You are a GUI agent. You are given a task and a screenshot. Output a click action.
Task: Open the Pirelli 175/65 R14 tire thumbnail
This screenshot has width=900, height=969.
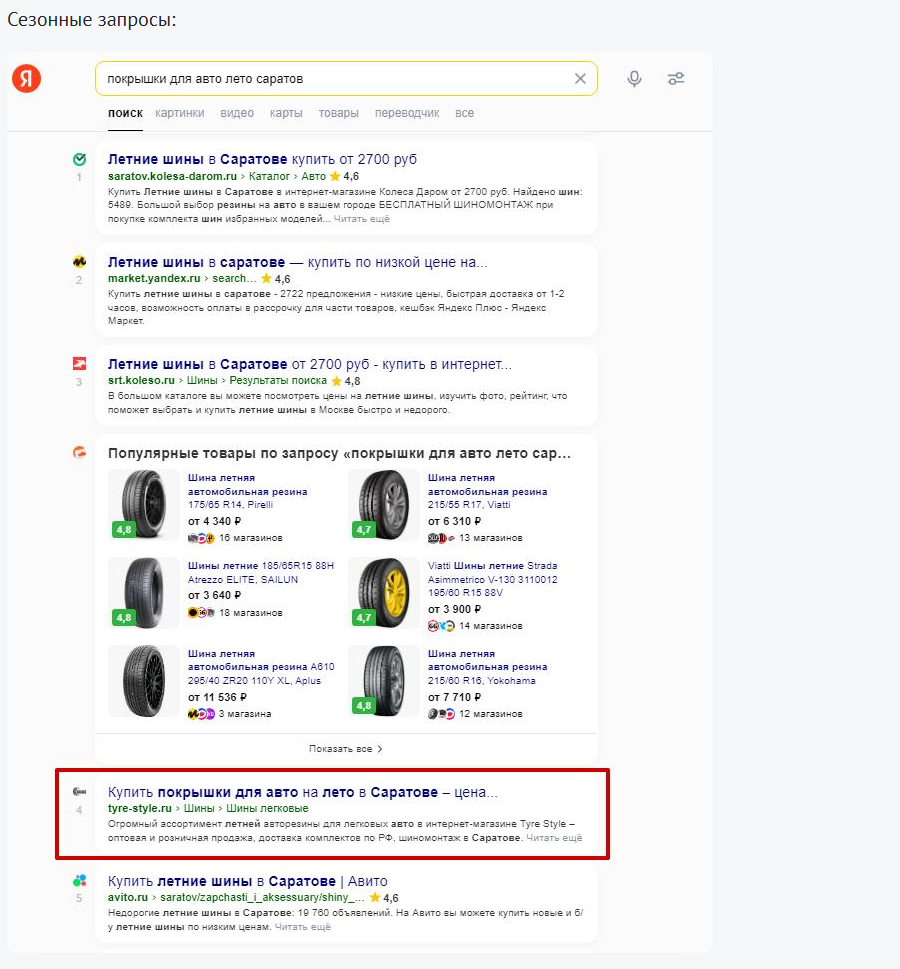143,505
